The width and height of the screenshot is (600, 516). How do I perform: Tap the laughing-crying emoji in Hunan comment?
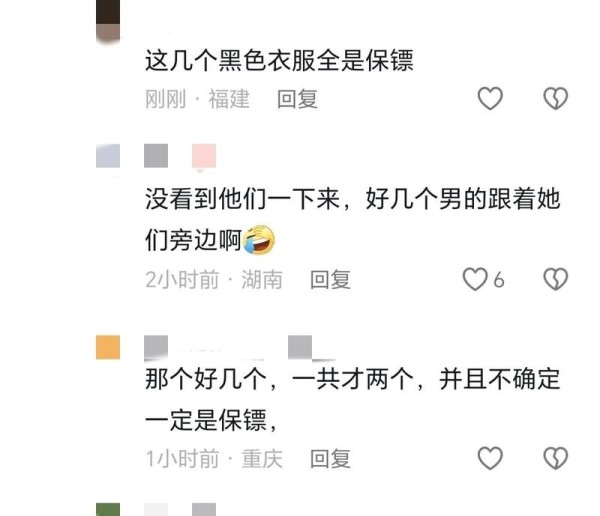click(259, 240)
